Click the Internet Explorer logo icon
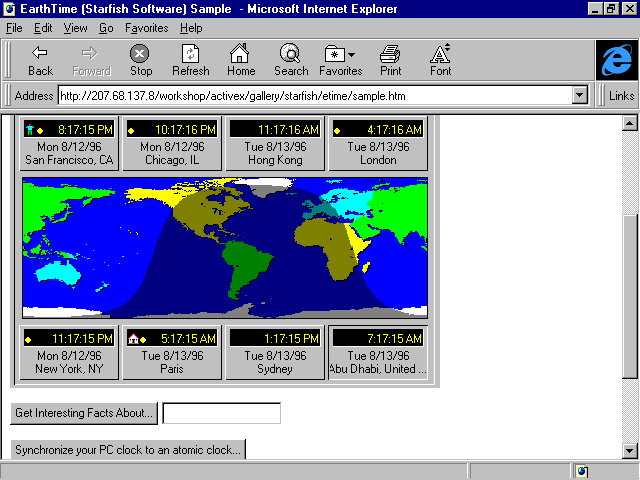This screenshot has height=480, width=640. (615, 60)
